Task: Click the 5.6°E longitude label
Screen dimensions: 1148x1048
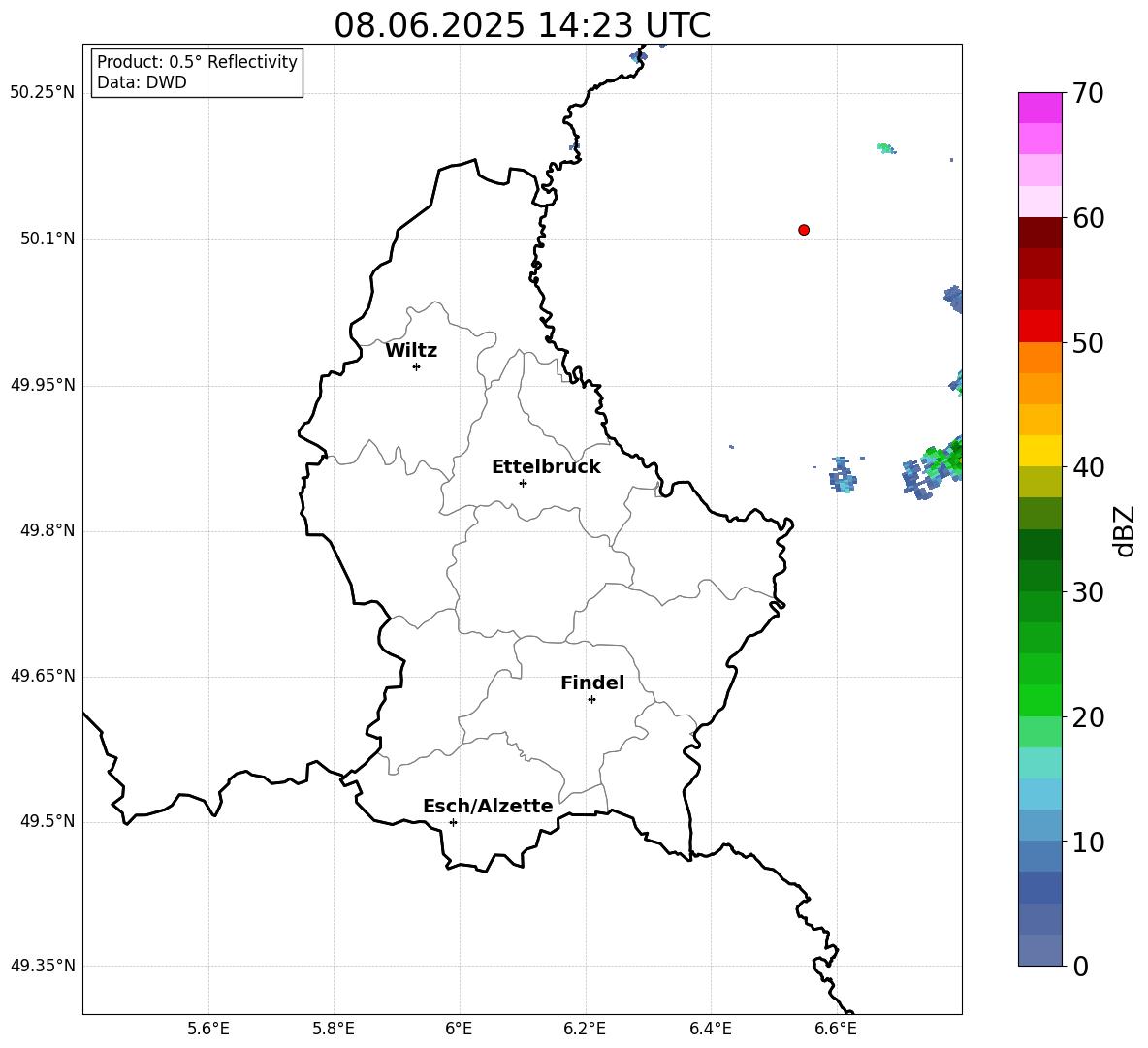Action: [208, 1029]
